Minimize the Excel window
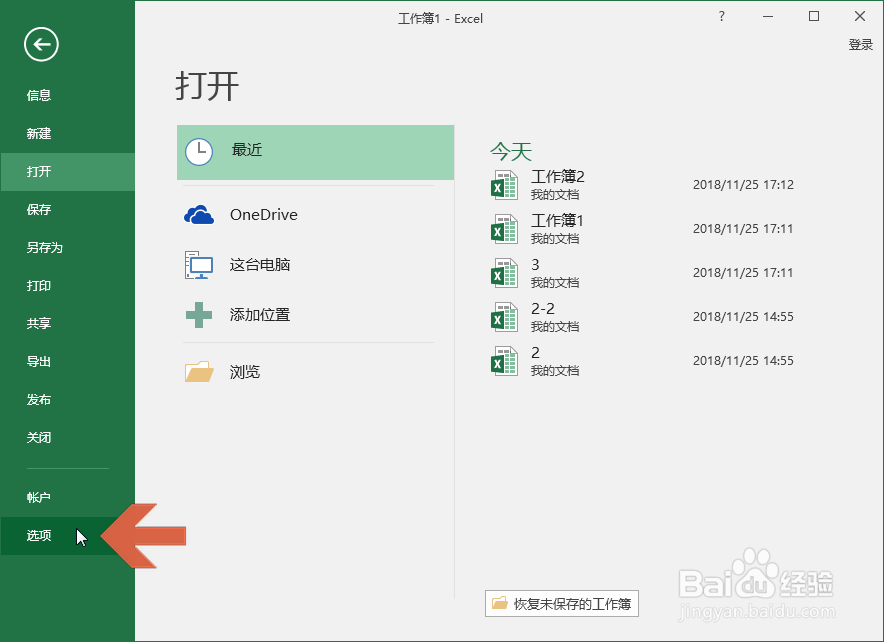The height and width of the screenshot is (642, 884). coord(767,16)
